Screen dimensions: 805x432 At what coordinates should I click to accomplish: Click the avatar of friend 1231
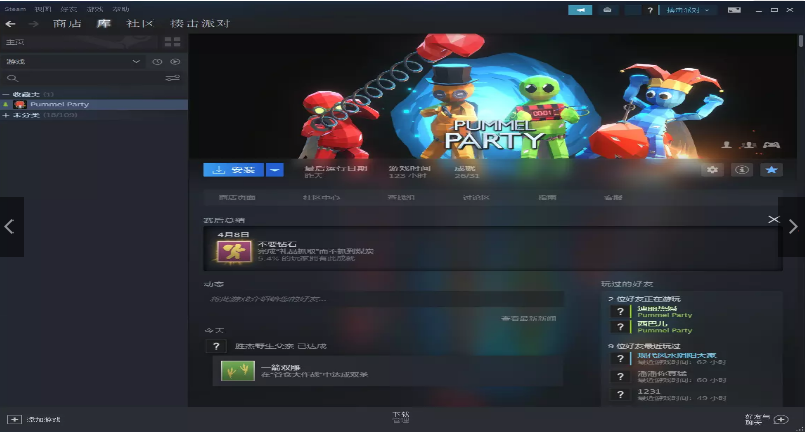(x=620, y=395)
